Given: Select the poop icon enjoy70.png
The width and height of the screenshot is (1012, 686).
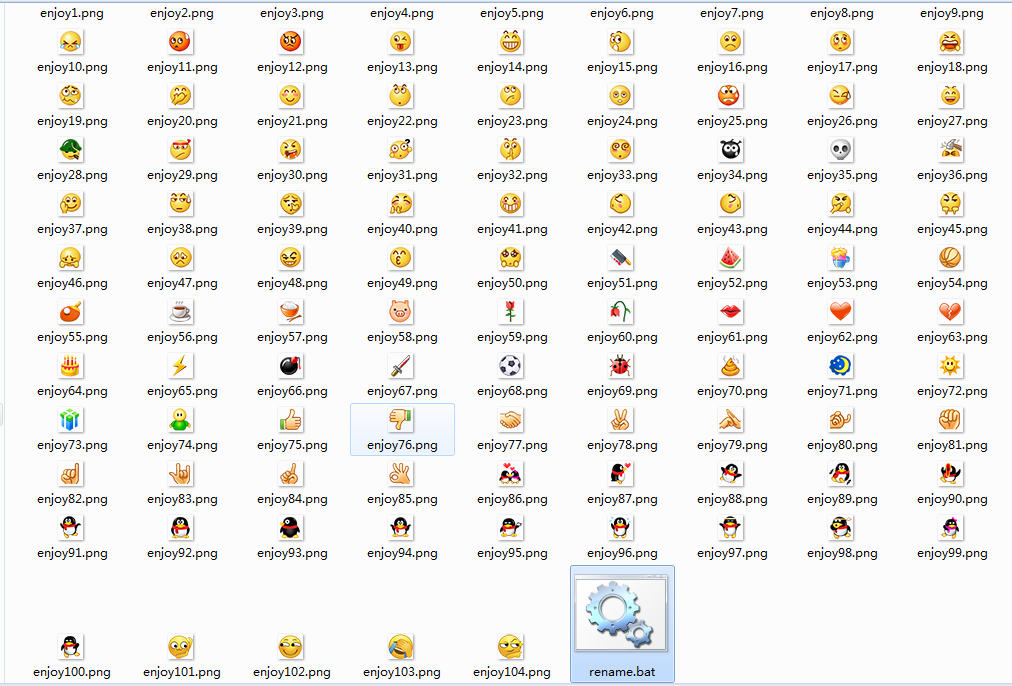Looking at the screenshot, I should [x=730, y=366].
